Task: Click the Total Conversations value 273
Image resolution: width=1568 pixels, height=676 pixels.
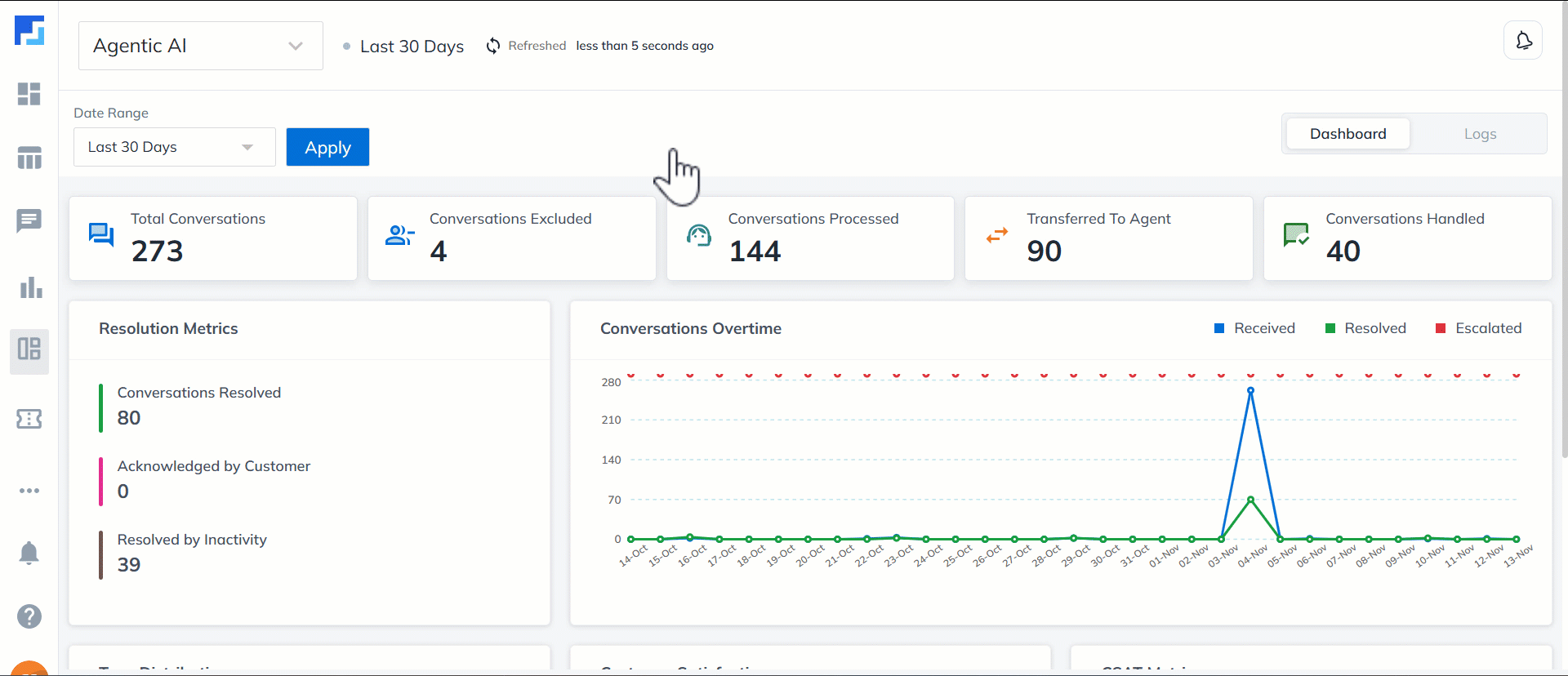Action: 157,251
